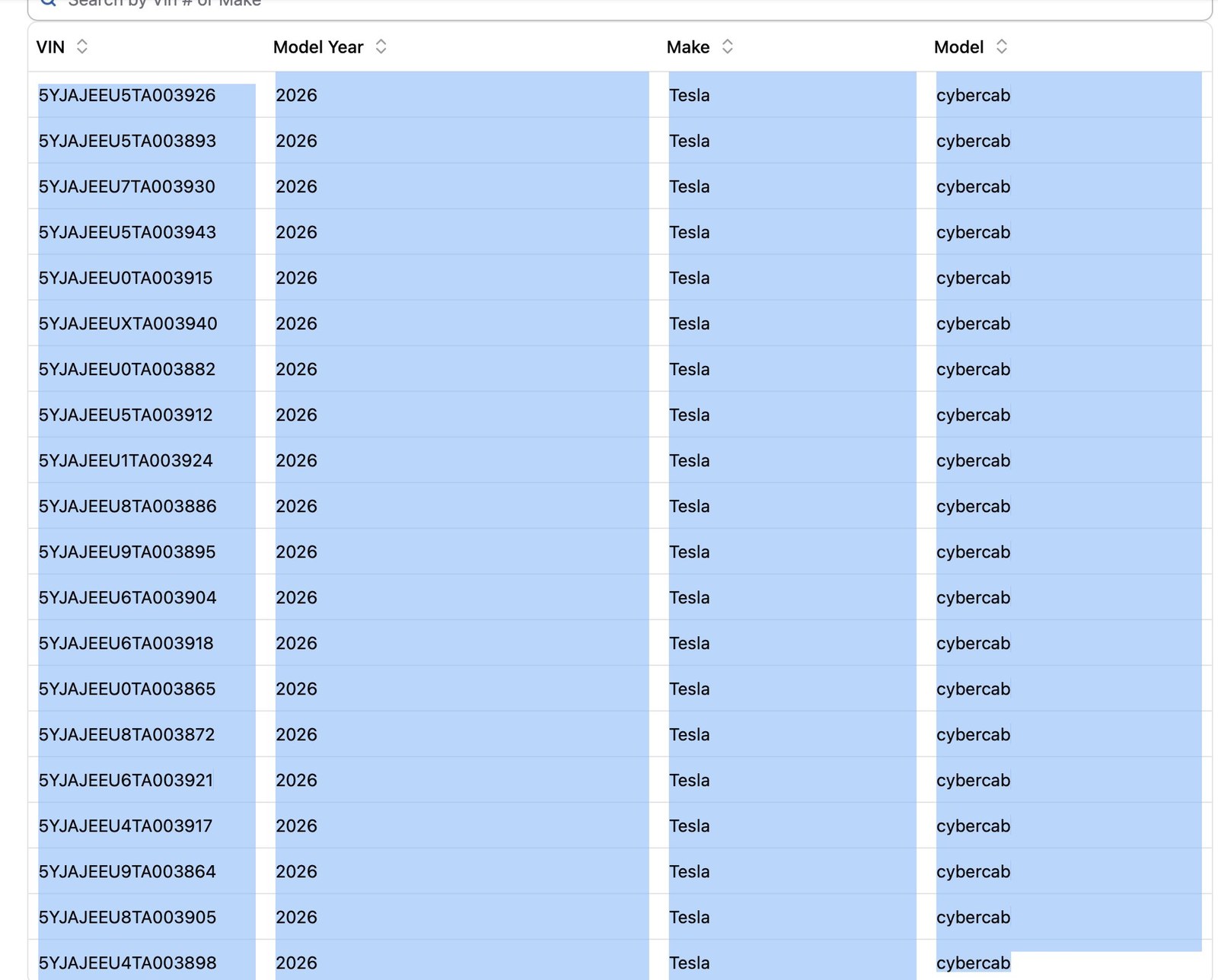The height and width of the screenshot is (980, 1218).
Task: Select VIN 5YJAJEEU4TA003898
Action: click(127, 963)
